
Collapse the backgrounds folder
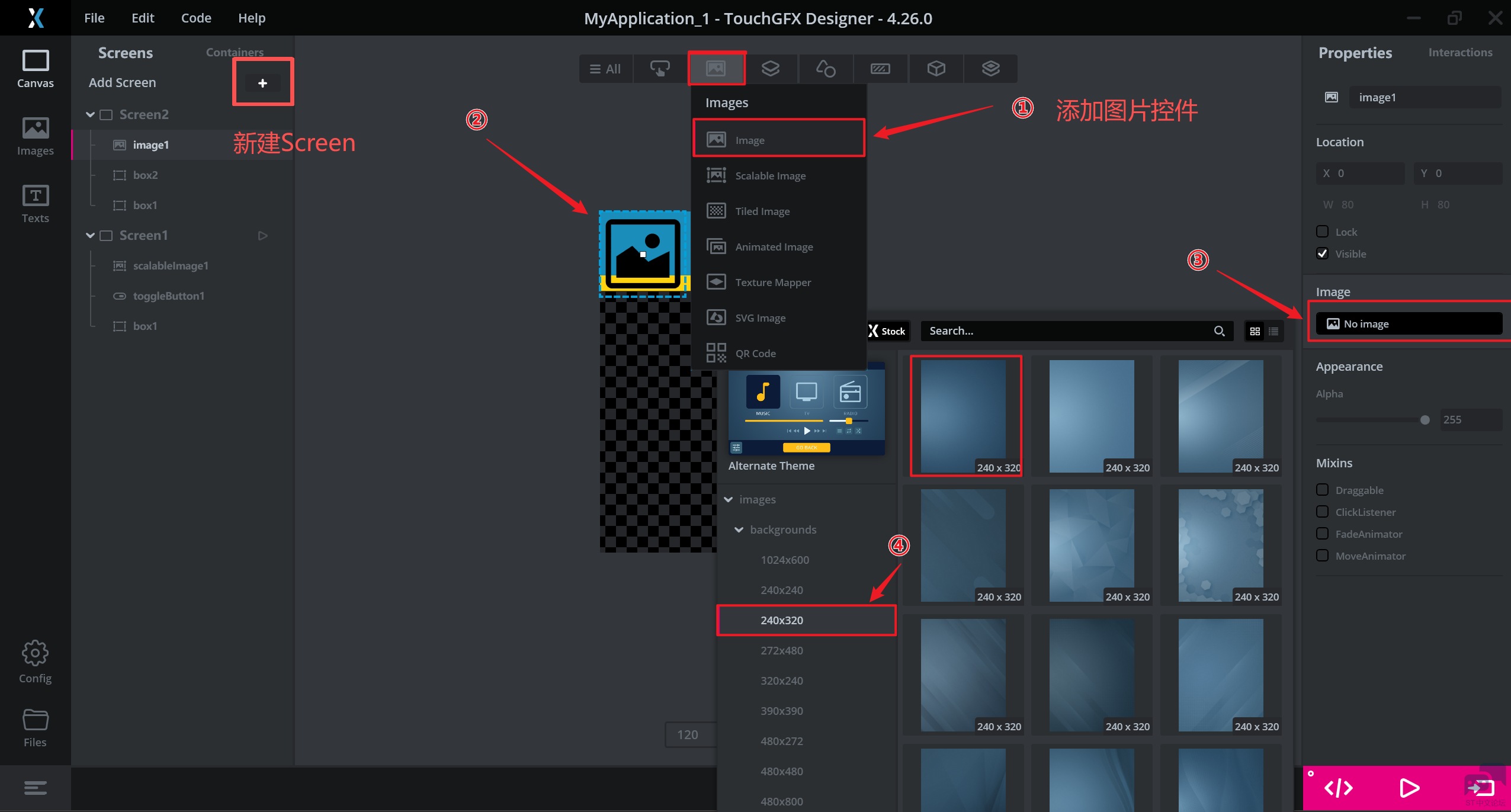(739, 529)
